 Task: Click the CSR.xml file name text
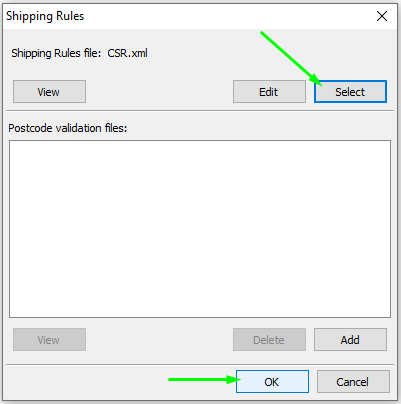(127, 53)
